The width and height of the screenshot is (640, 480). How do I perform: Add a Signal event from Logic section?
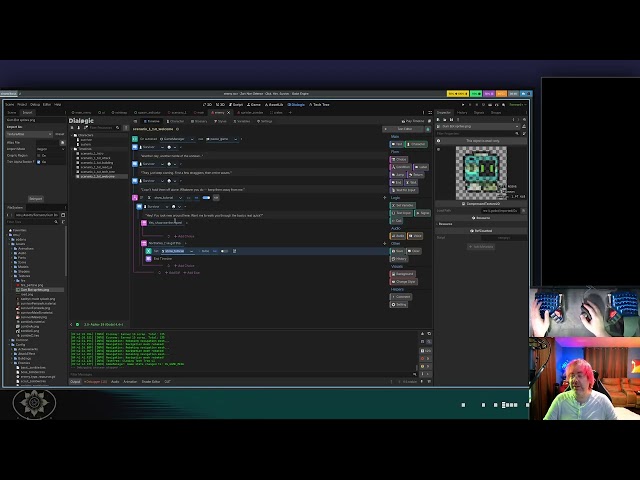[422, 213]
